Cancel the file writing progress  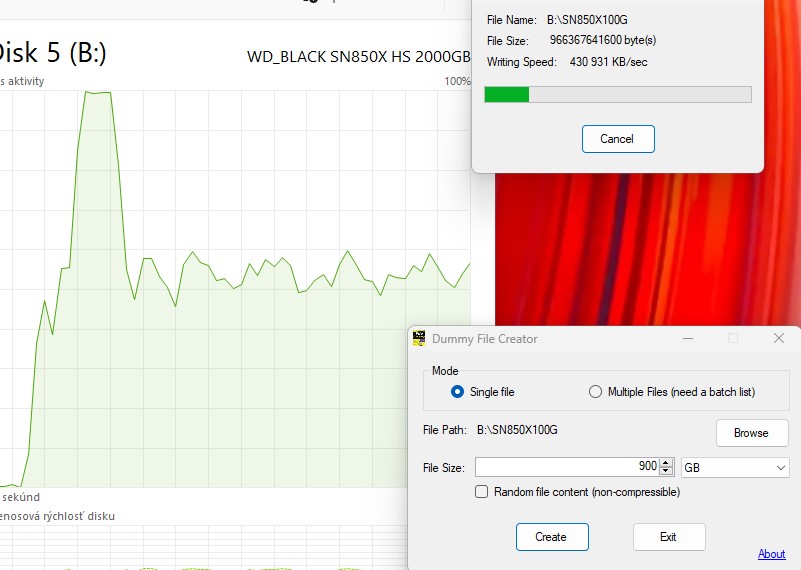(618, 139)
